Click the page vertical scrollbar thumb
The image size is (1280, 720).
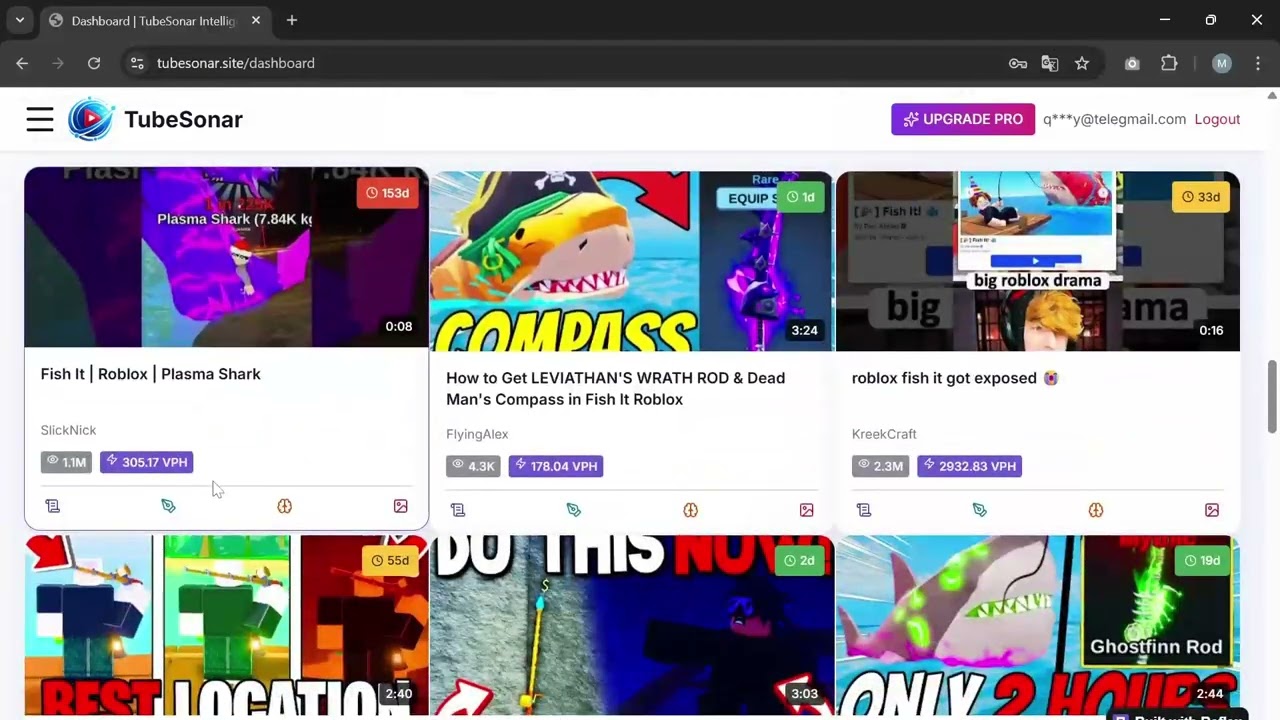[1272, 397]
